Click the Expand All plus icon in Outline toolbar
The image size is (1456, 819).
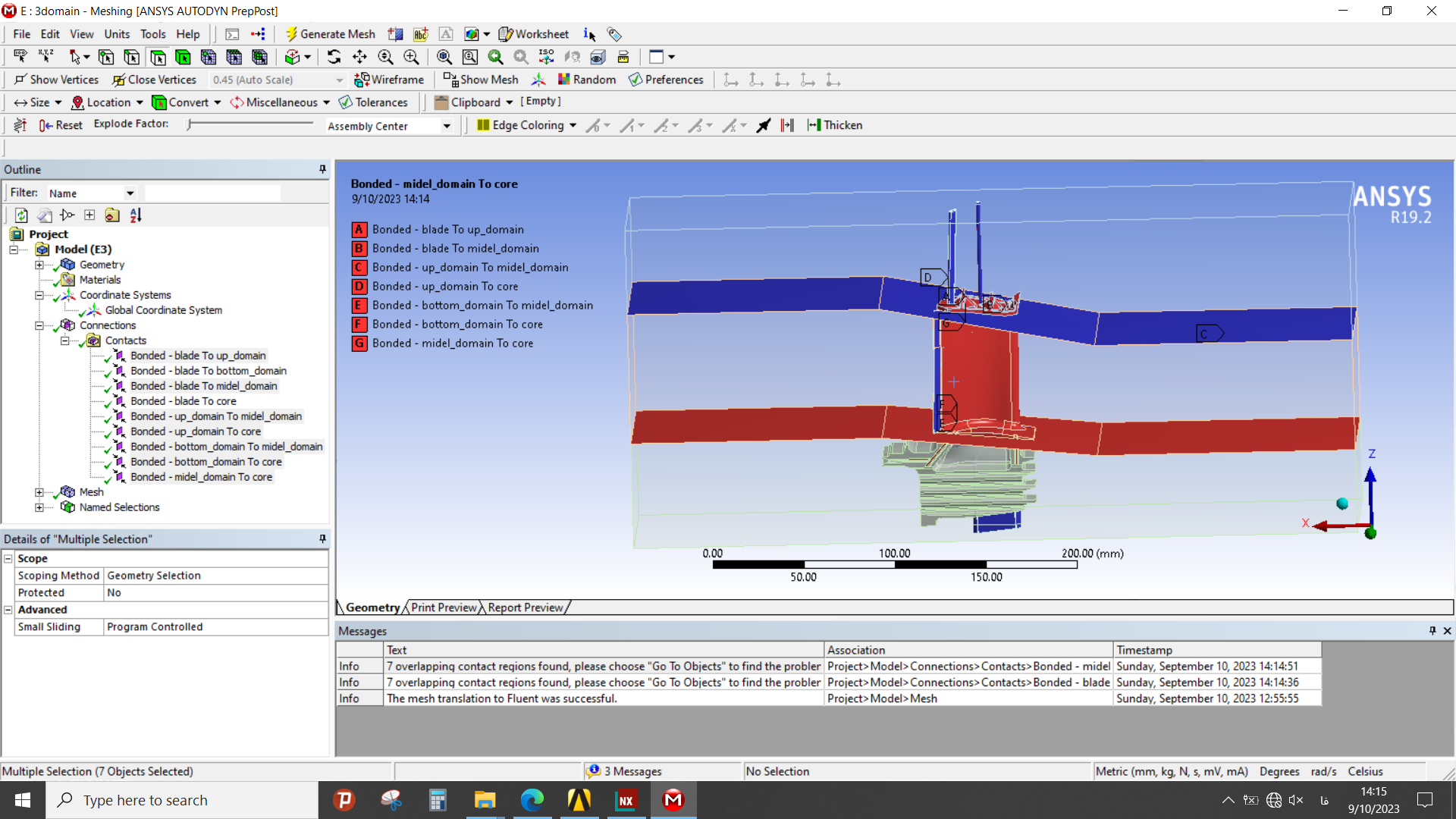tap(89, 215)
